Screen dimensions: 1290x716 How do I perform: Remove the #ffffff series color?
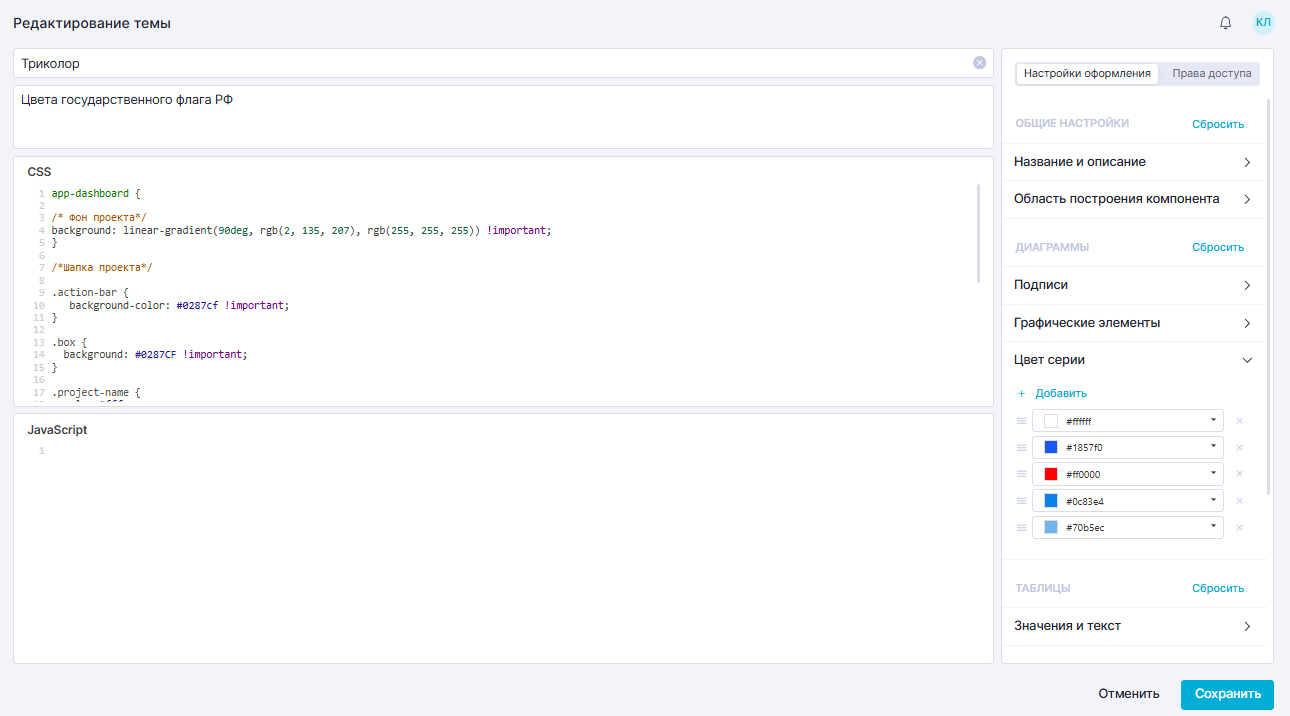pyautogui.click(x=1239, y=421)
